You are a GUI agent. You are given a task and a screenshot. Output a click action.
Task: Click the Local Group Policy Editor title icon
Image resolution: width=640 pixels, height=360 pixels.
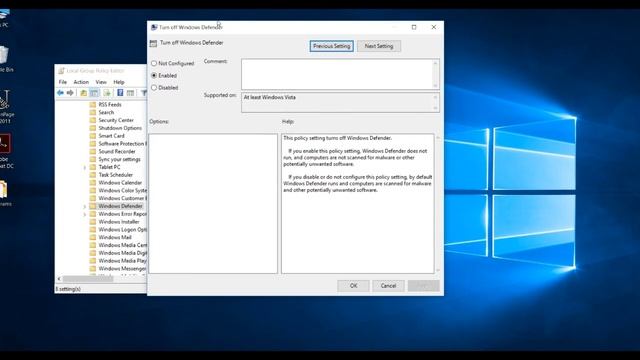[61, 71]
